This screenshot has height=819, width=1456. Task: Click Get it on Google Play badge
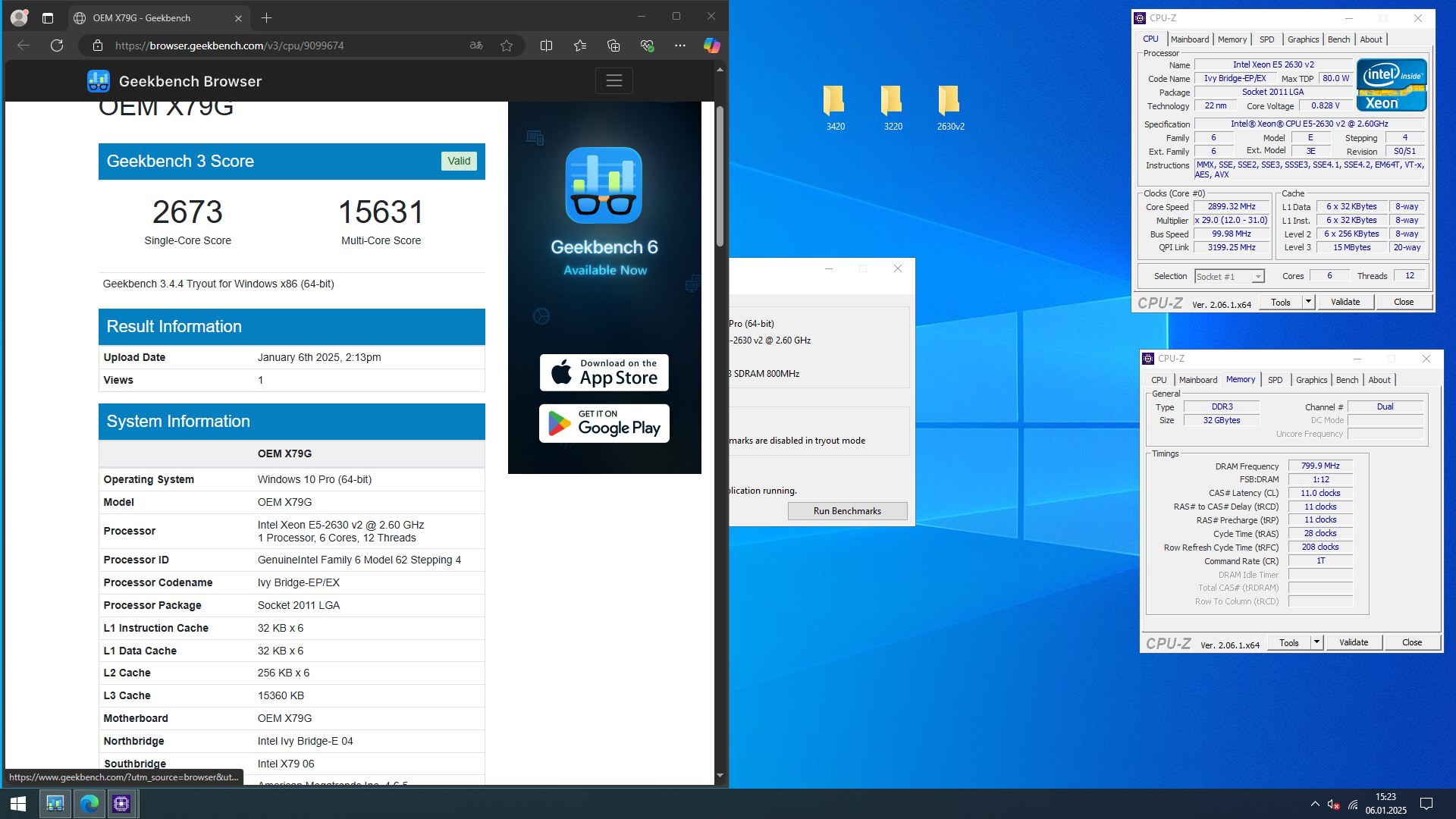(x=604, y=423)
